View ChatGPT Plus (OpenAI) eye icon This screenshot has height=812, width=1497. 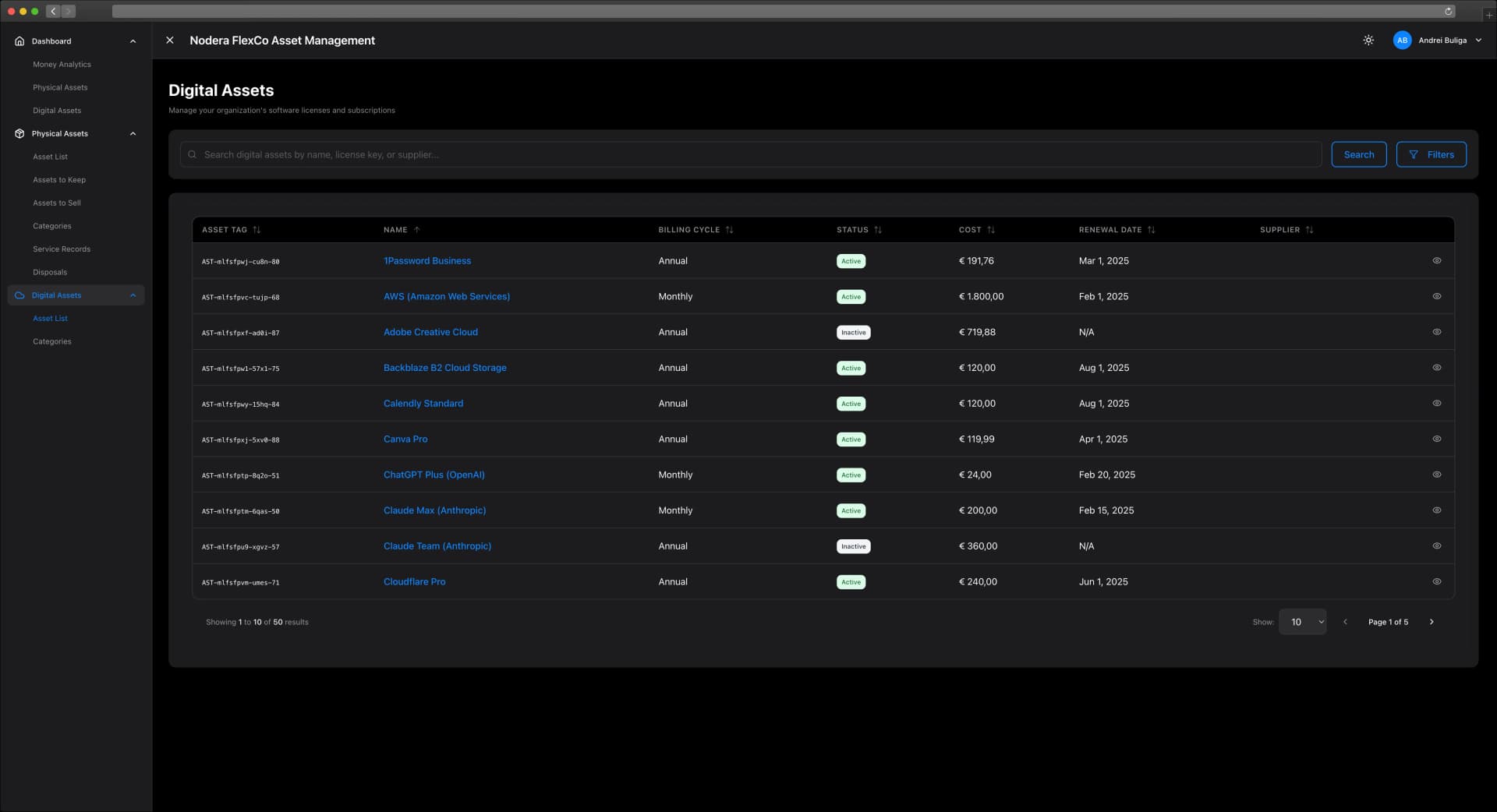pyautogui.click(x=1437, y=475)
